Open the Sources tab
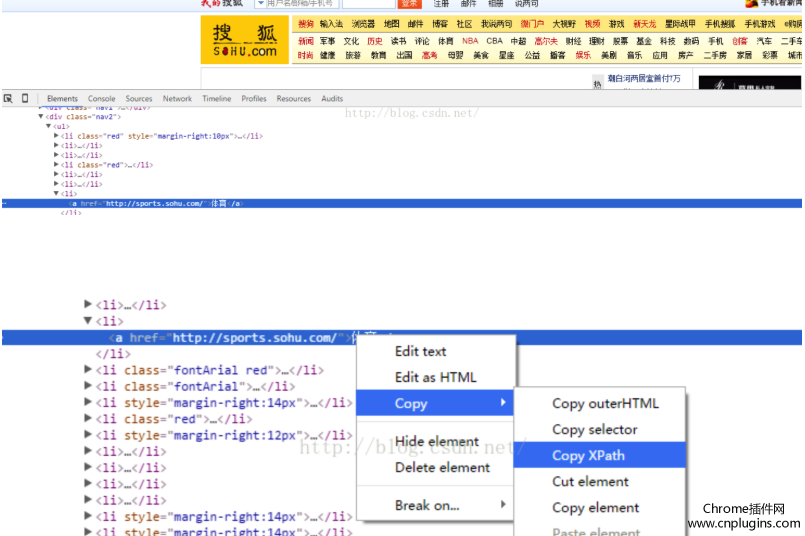Viewport: 805px width, 536px height. tap(139, 99)
